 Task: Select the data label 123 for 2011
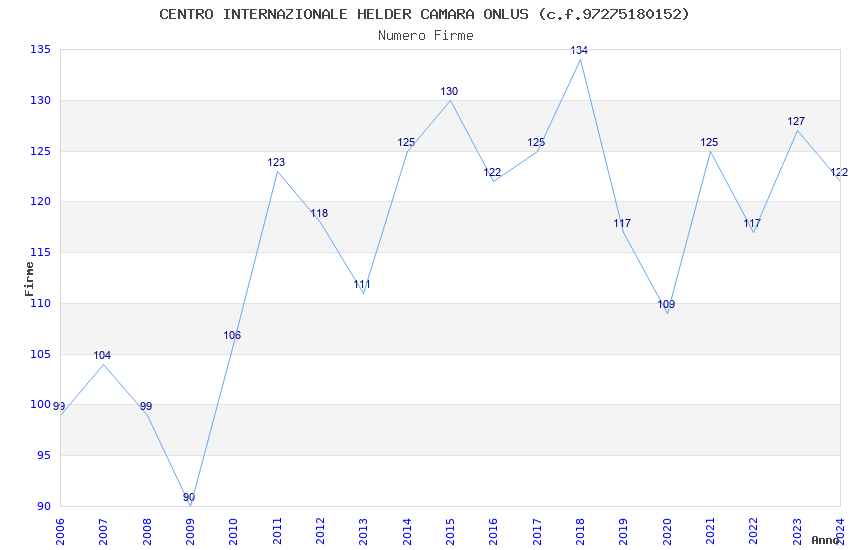click(x=276, y=162)
